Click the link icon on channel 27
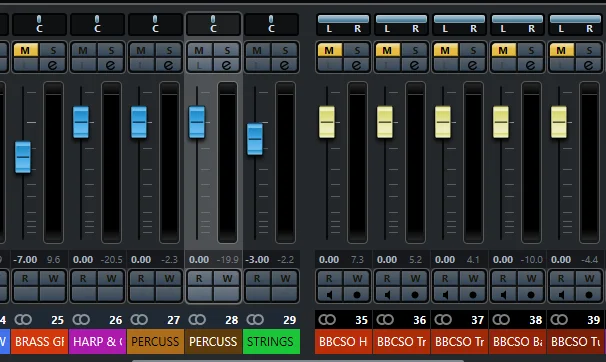 pyautogui.click(x=139, y=320)
